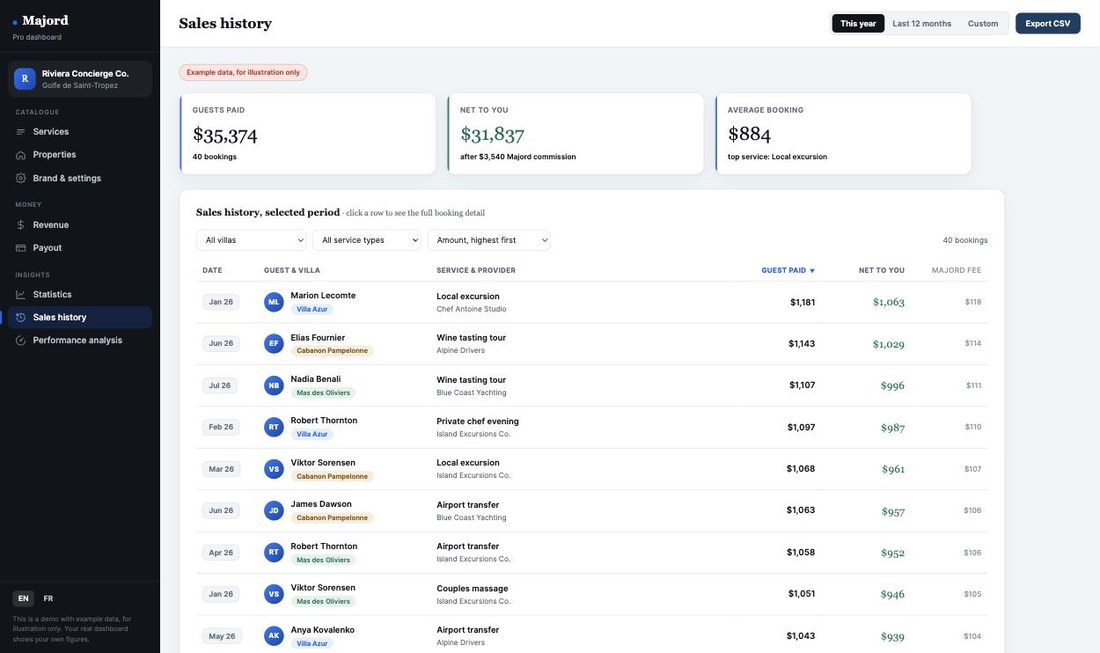The height and width of the screenshot is (653, 1100).
Task: Select Last 12 months period
Action: [922, 24]
